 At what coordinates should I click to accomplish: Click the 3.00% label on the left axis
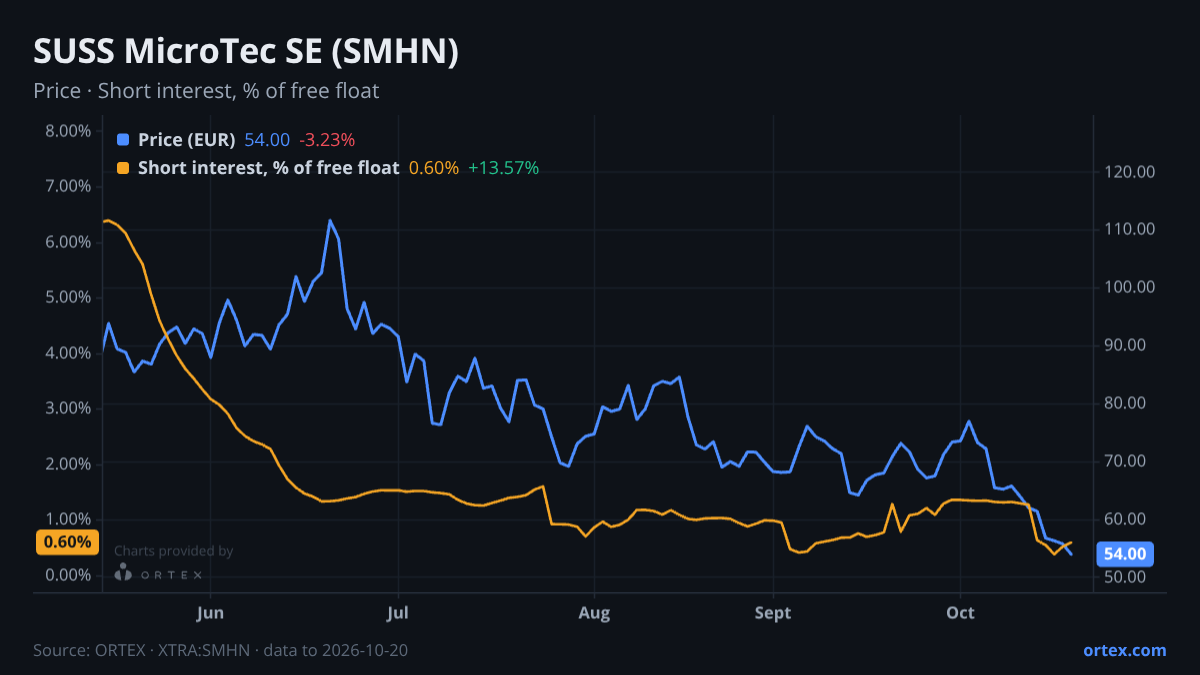click(x=68, y=408)
